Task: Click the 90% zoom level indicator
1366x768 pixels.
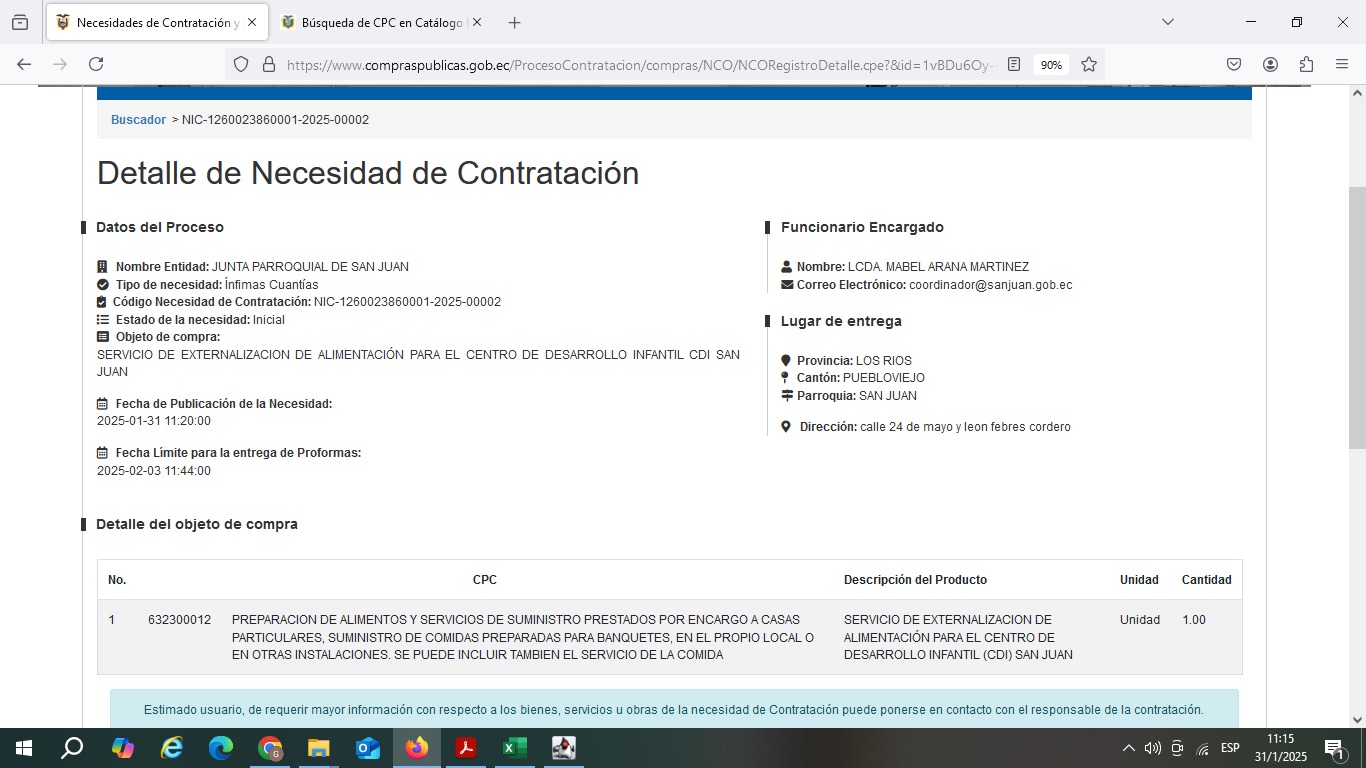Action: [1051, 64]
